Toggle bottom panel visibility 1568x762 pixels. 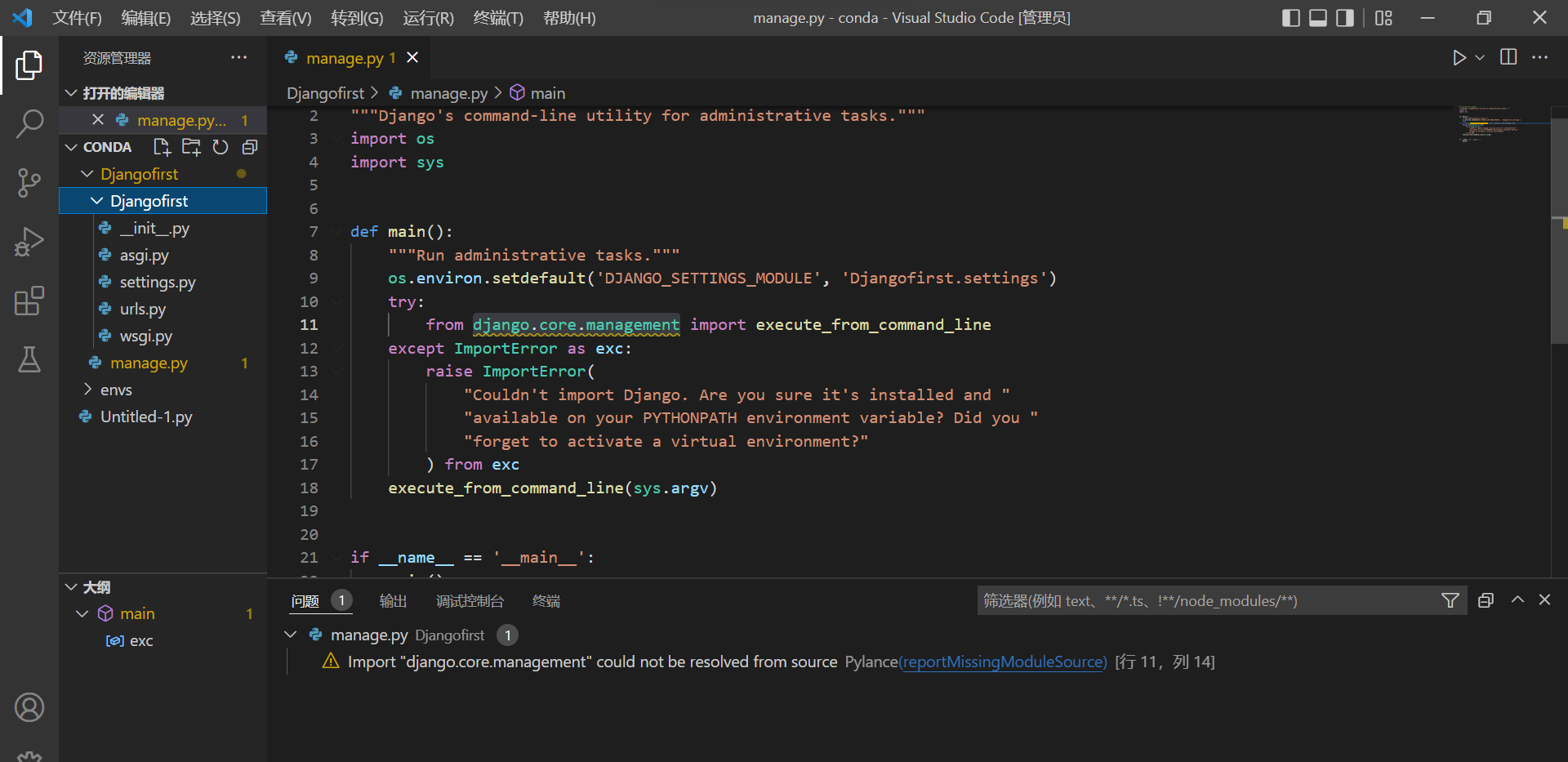point(1318,18)
